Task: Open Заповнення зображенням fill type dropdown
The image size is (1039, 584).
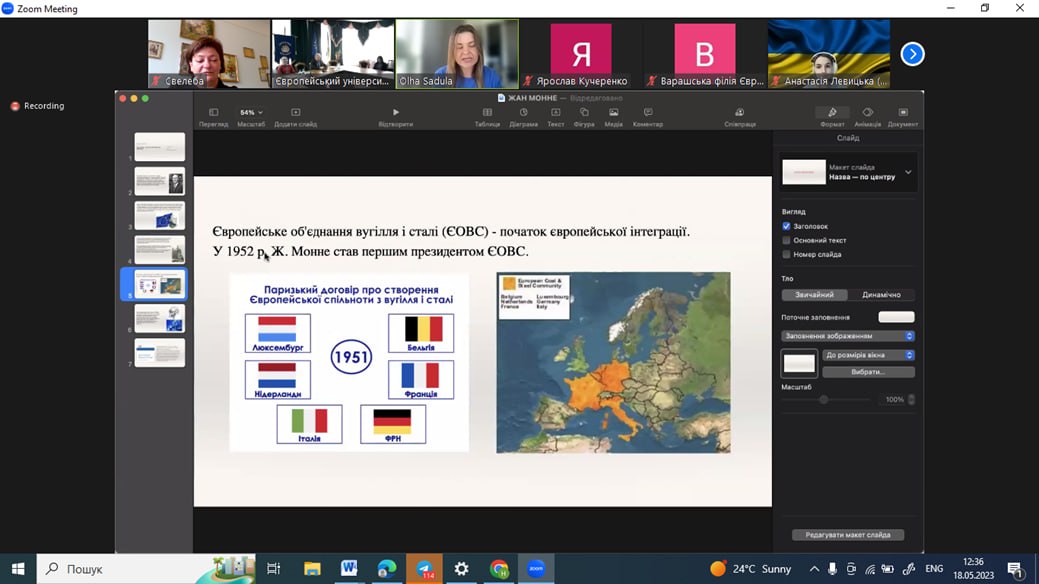Action: [x=848, y=336]
